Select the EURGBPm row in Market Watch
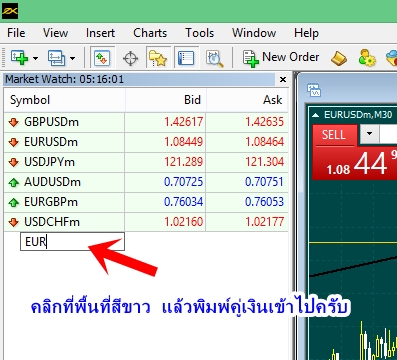The image size is (397, 360). pyautogui.click(x=146, y=202)
